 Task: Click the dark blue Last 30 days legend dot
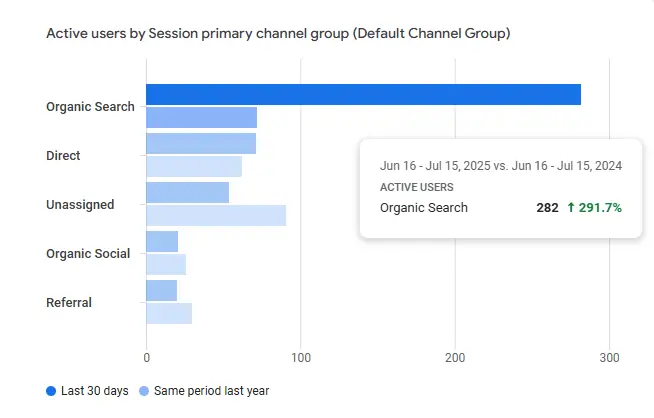point(51,391)
